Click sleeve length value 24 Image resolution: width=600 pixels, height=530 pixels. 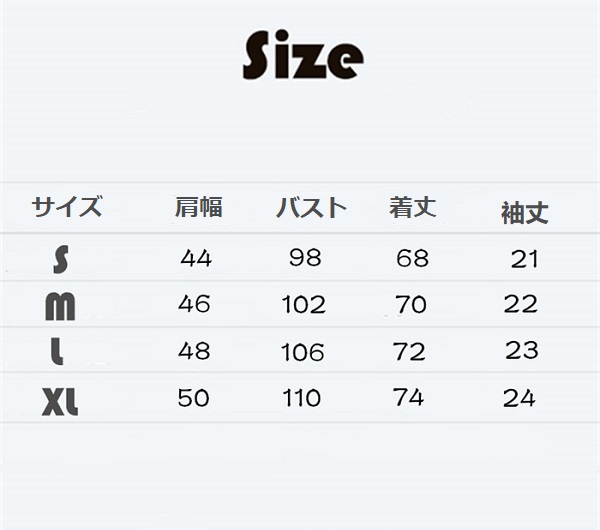tap(519, 398)
